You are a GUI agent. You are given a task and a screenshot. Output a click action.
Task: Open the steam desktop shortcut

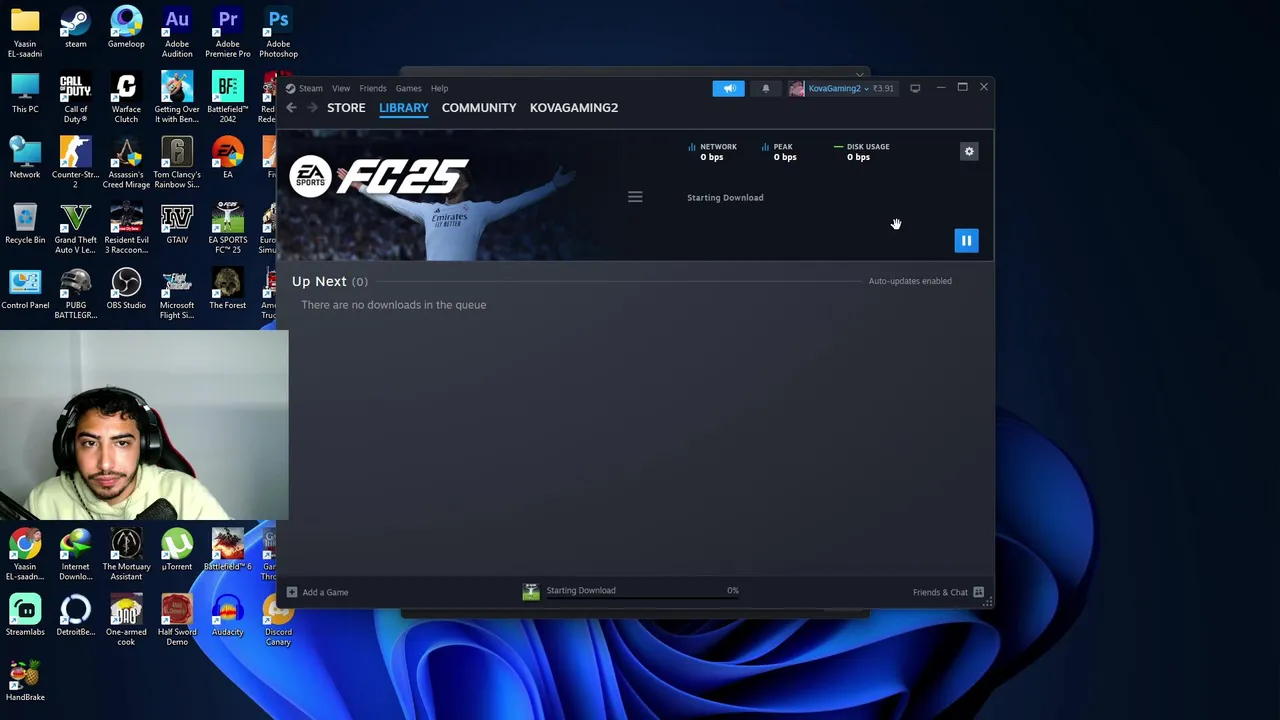pyautogui.click(x=75, y=28)
